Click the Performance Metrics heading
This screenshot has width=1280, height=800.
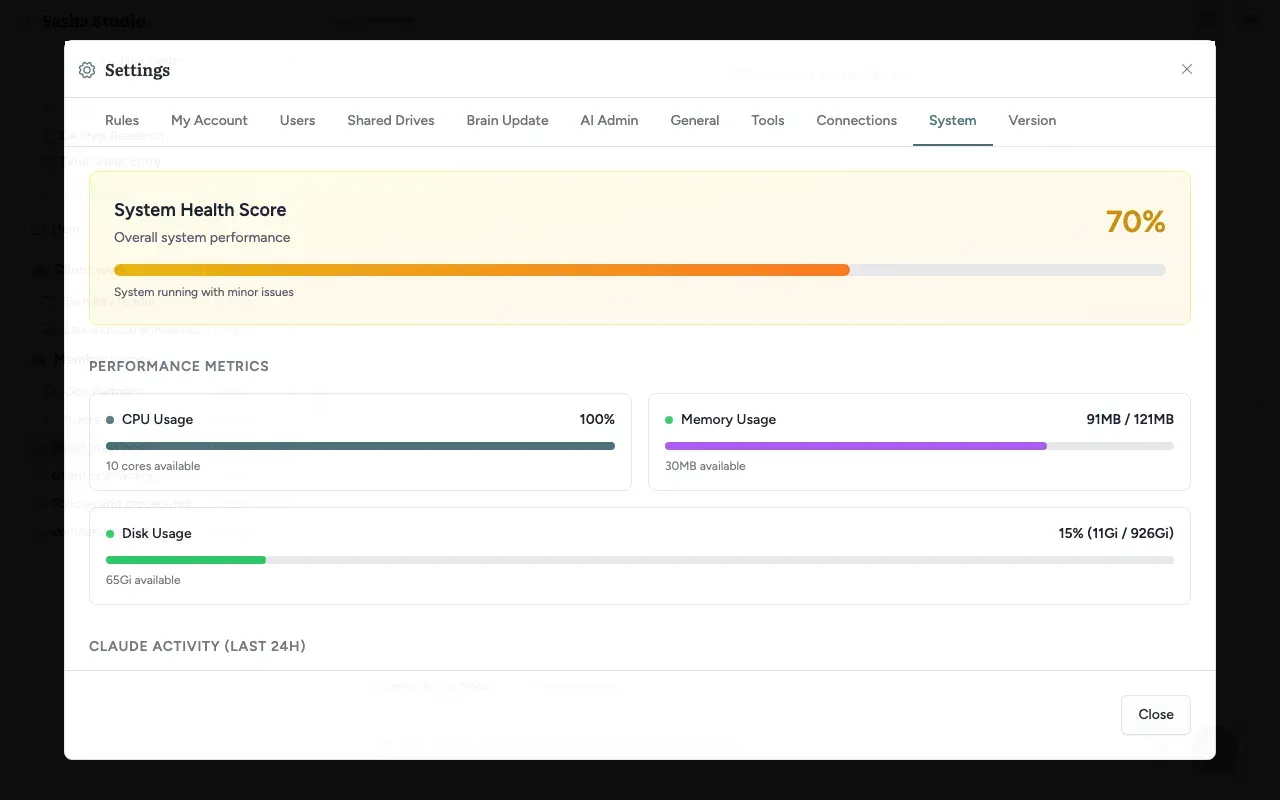(179, 366)
